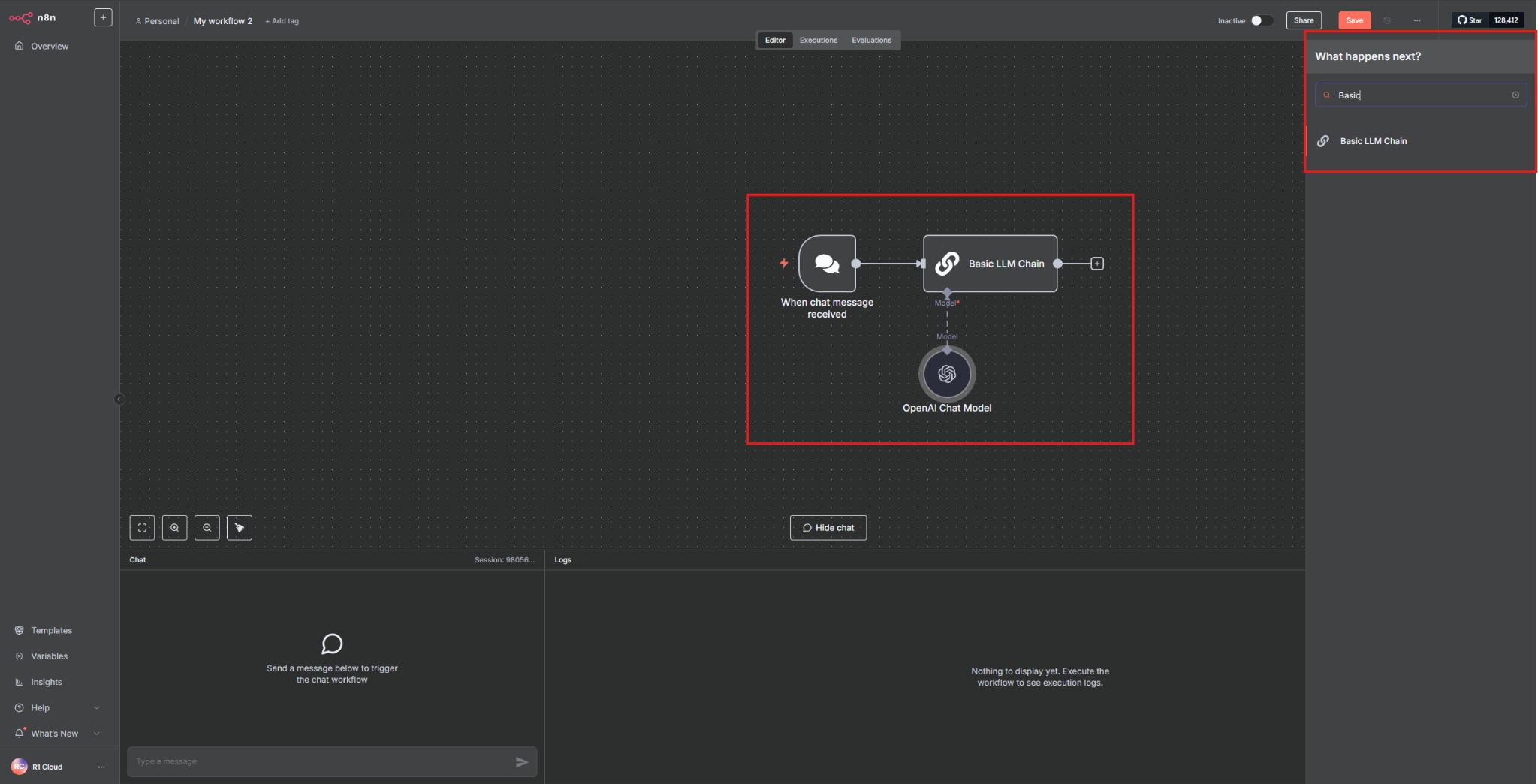Save the workflow
Screen dimensions: 1538x784
[x=1354, y=20]
